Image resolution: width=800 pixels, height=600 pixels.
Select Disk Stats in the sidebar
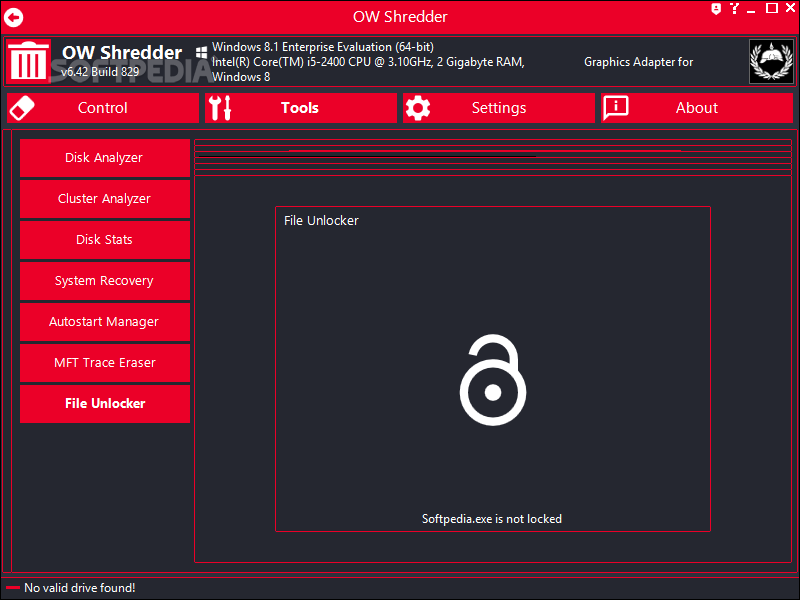tap(105, 240)
